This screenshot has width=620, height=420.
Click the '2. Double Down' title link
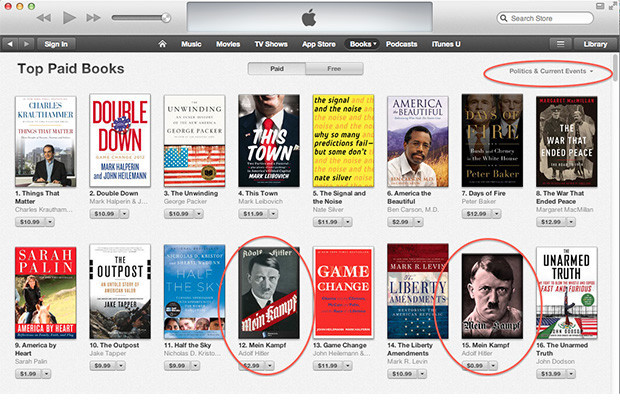(114, 193)
